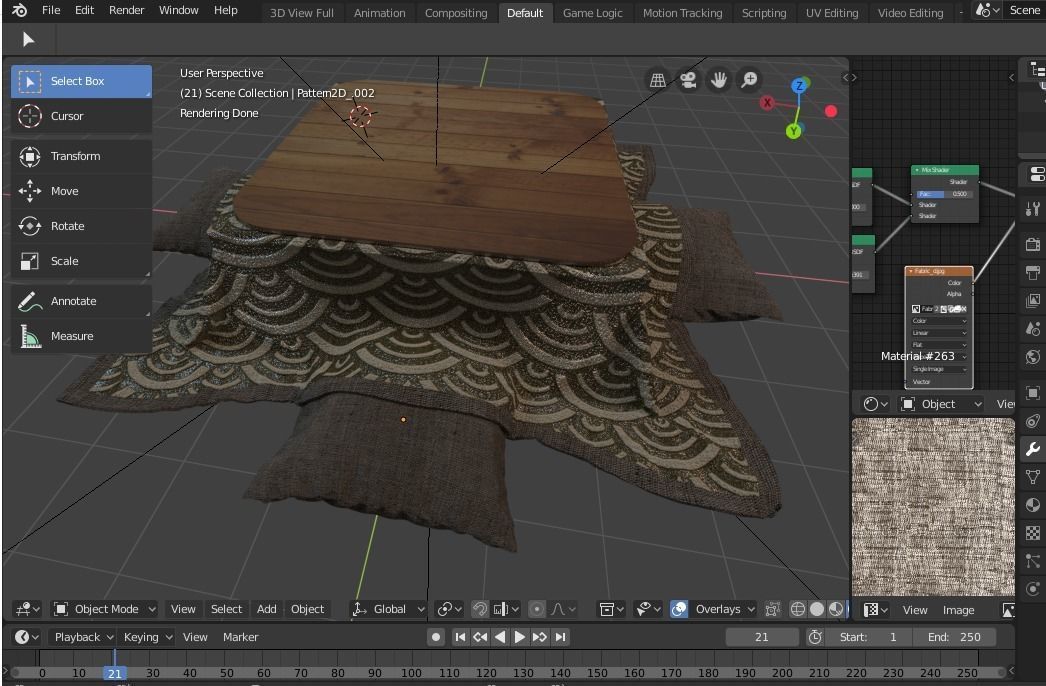Open the File menu
The image size is (1046, 686).
point(51,10)
